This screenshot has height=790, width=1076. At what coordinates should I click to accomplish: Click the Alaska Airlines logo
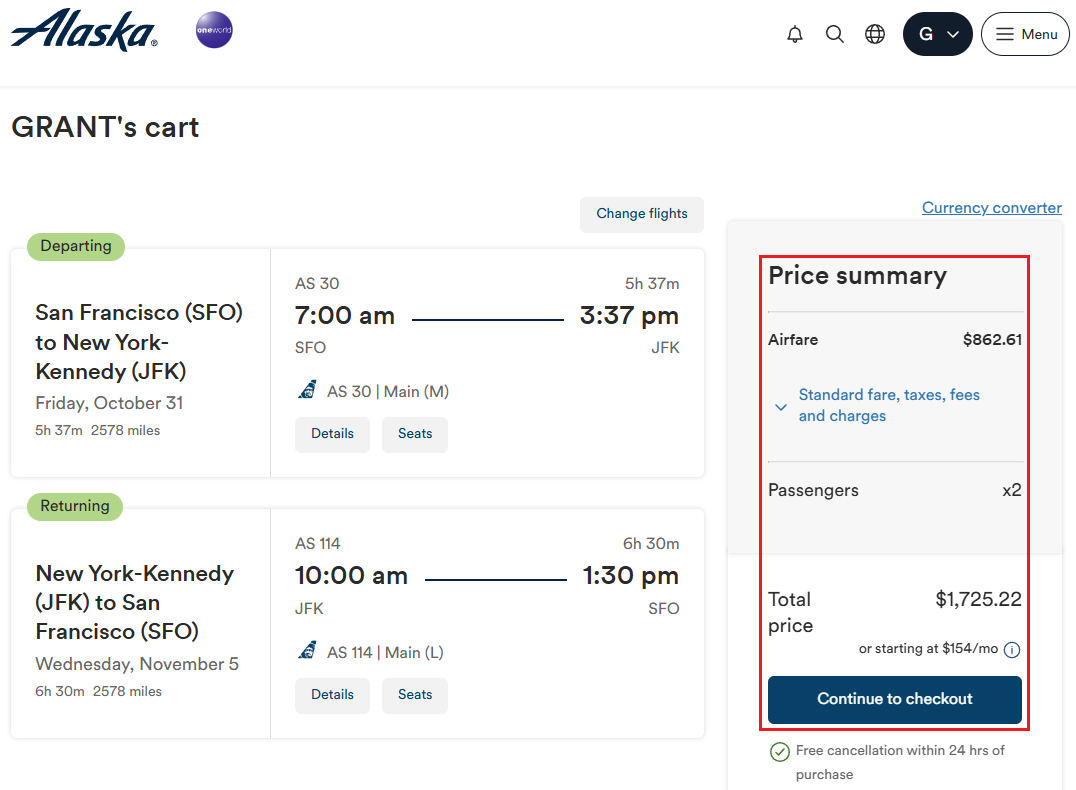pos(84,30)
